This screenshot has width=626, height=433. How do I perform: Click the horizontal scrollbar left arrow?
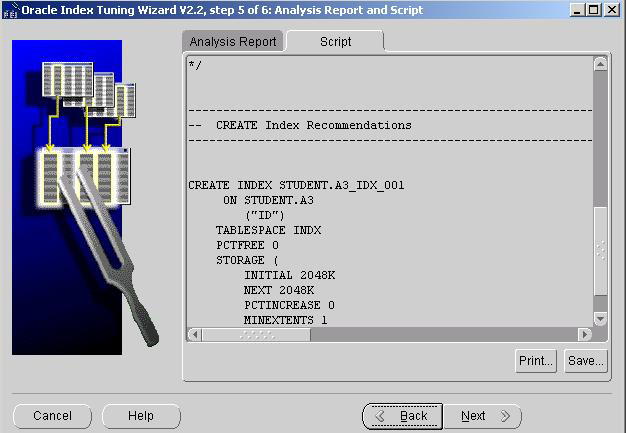tap(194, 334)
